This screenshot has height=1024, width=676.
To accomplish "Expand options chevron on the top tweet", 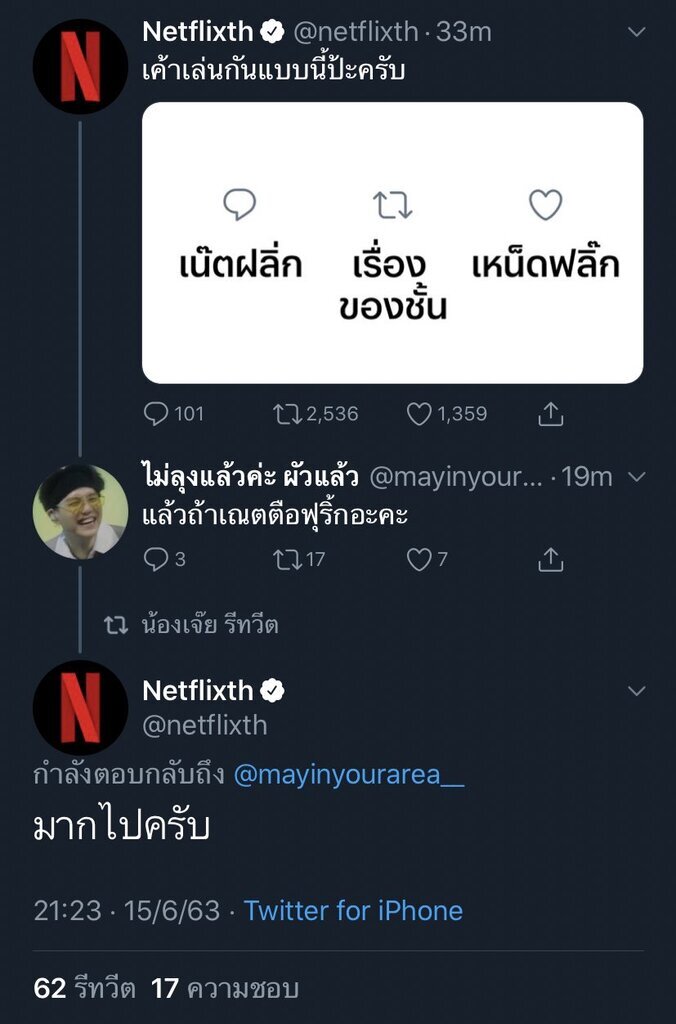I will 636,33.
